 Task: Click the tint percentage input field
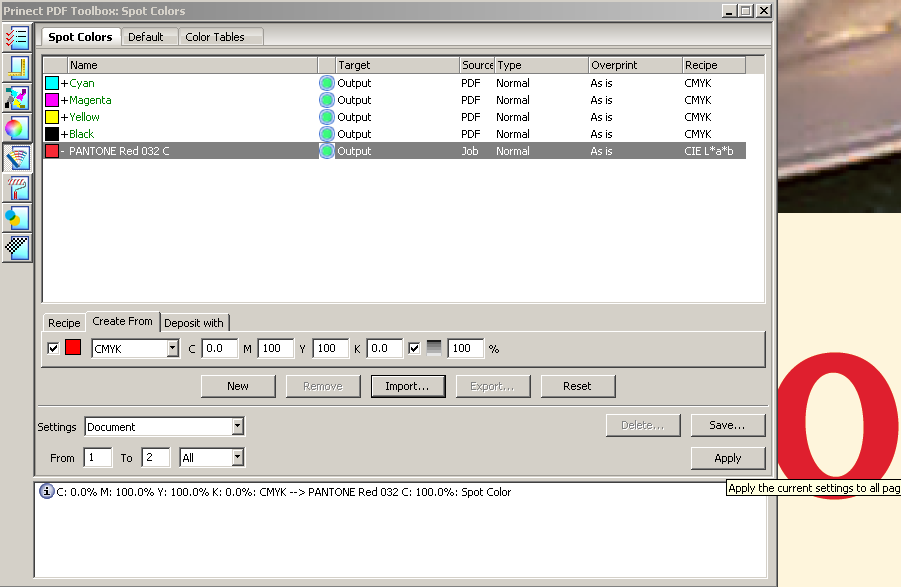coord(465,349)
